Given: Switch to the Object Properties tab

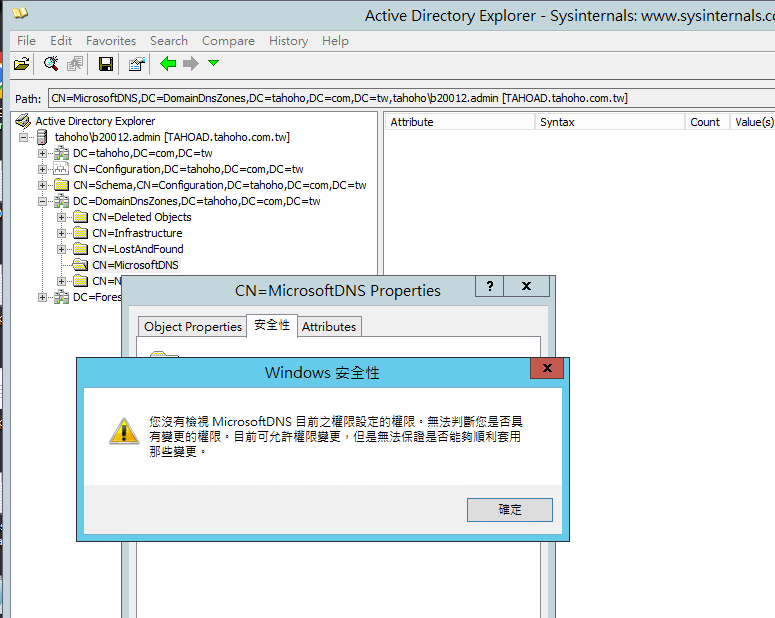Looking at the screenshot, I should pos(193,326).
